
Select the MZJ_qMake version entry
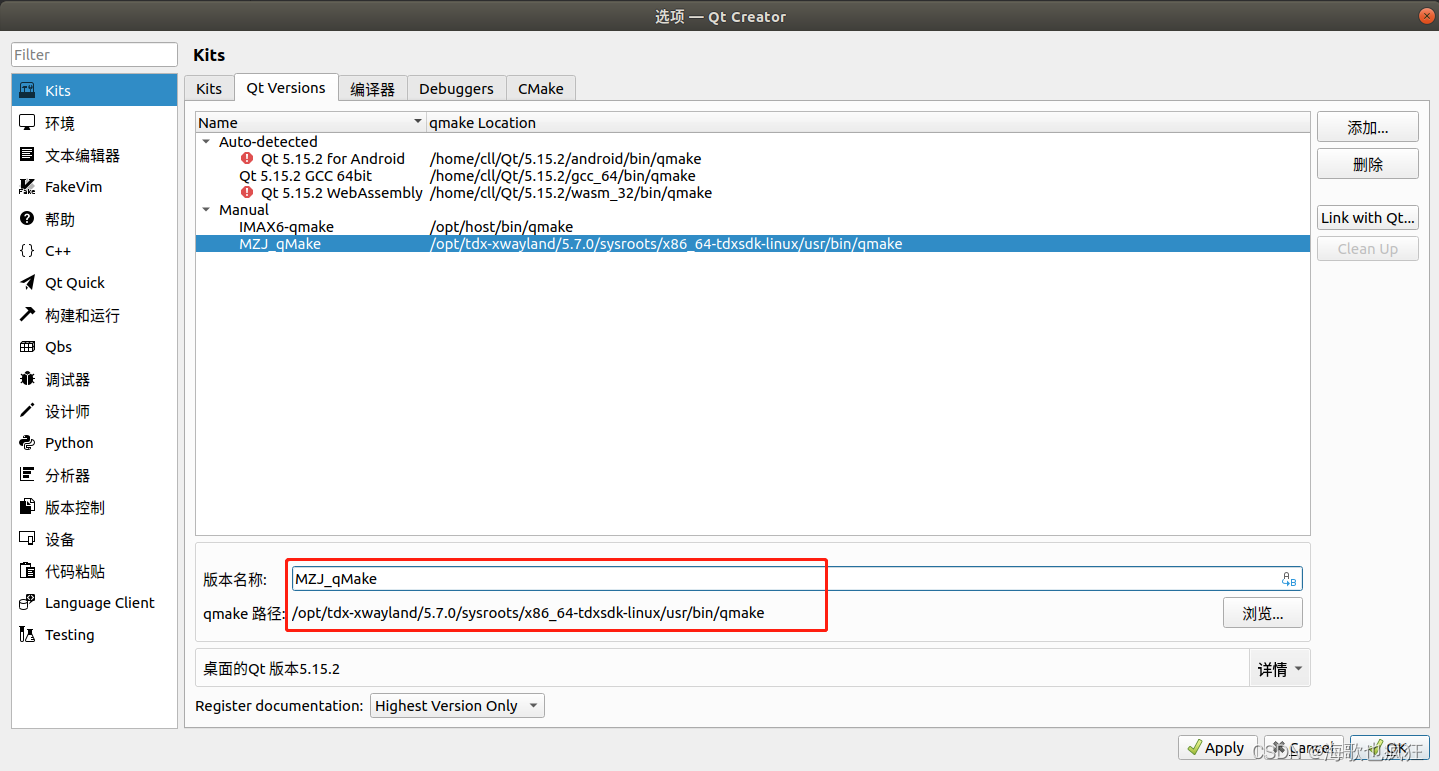280,243
